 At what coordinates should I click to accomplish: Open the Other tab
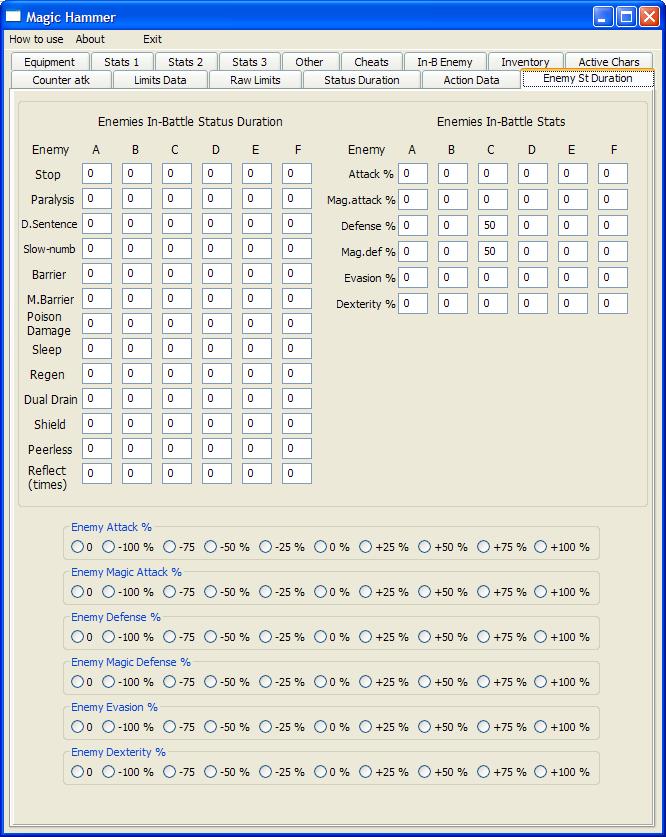click(310, 62)
